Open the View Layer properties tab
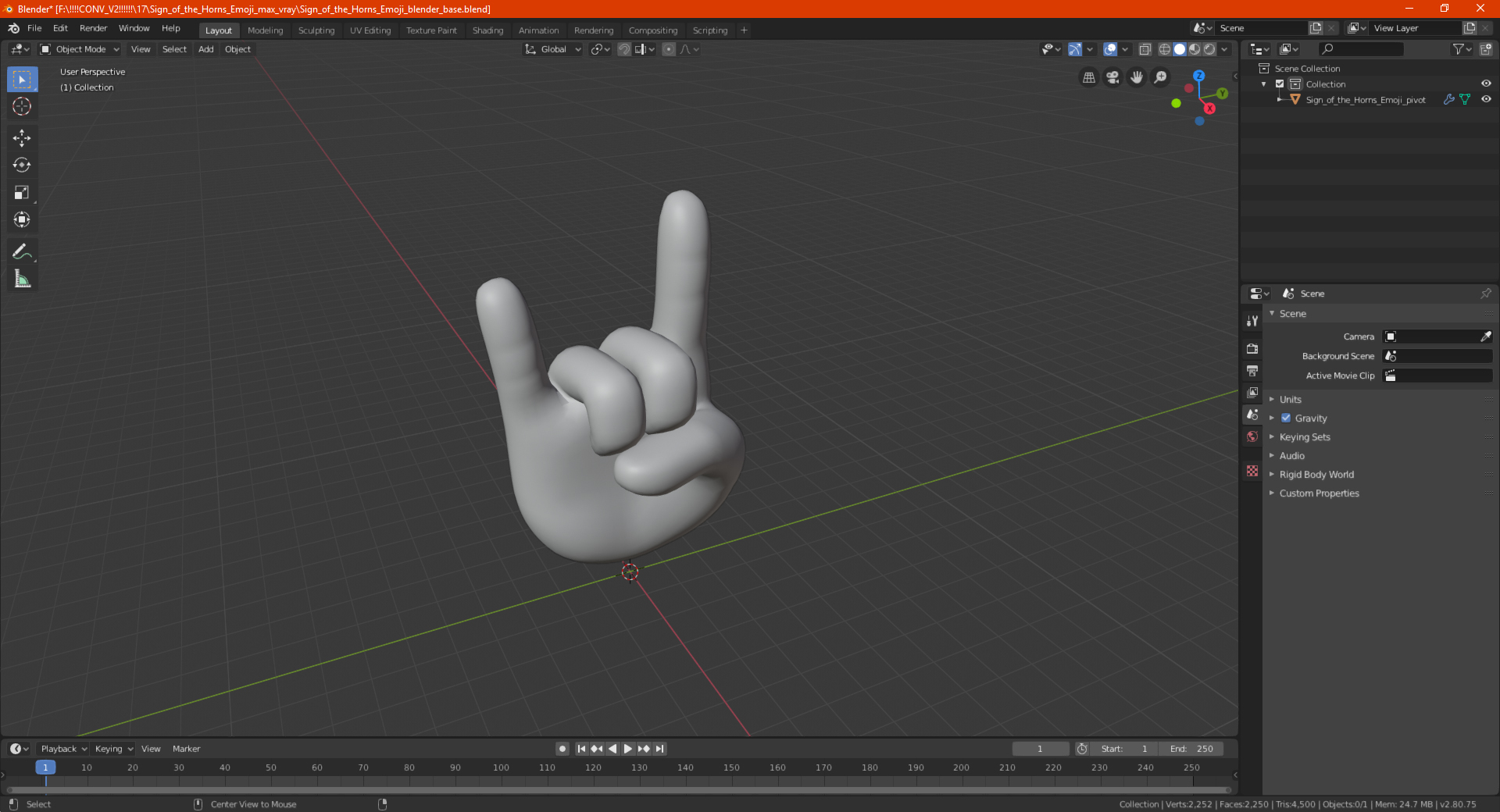The width and height of the screenshot is (1500, 812). (x=1252, y=392)
